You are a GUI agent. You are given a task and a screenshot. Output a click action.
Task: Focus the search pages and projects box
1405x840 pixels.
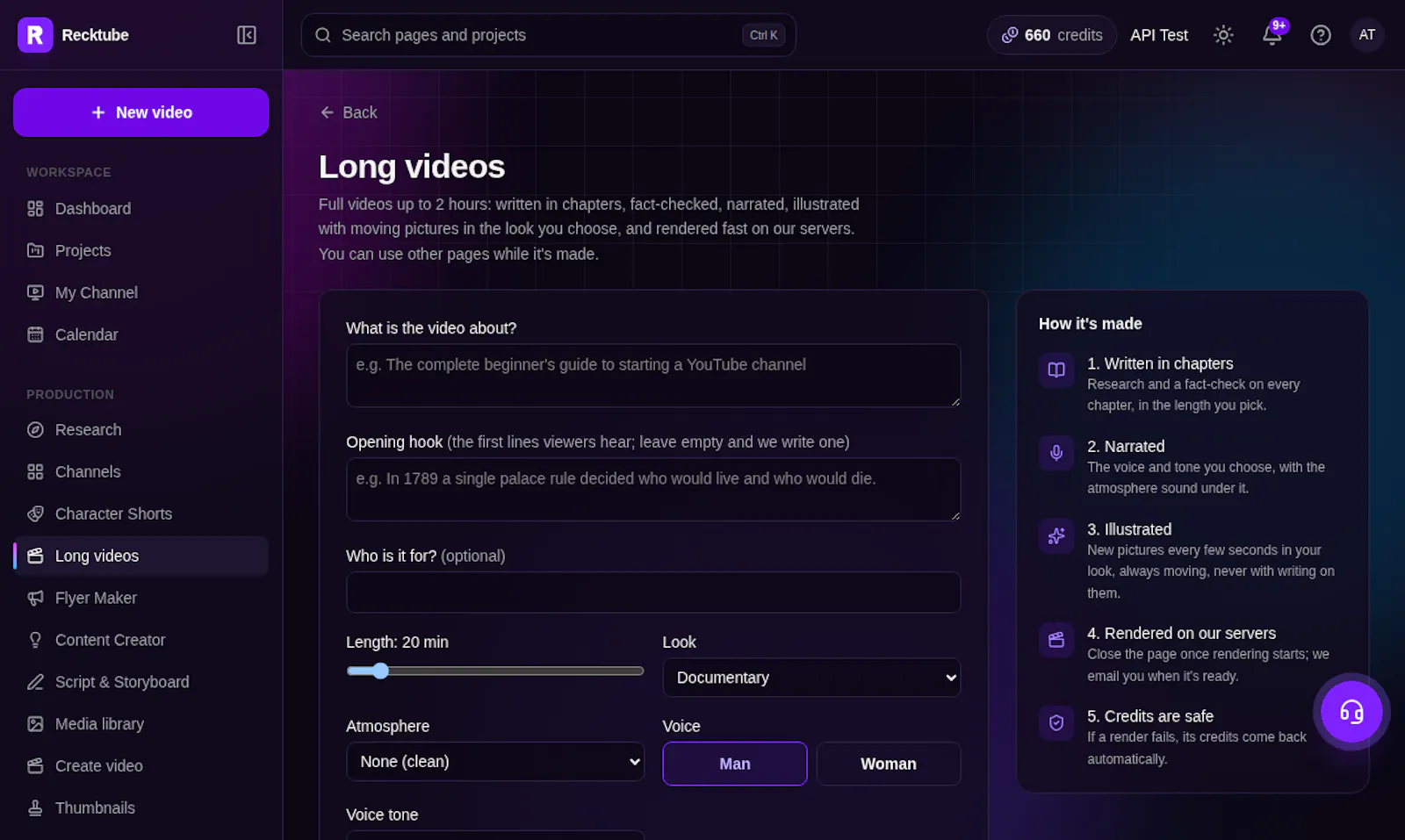click(549, 35)
